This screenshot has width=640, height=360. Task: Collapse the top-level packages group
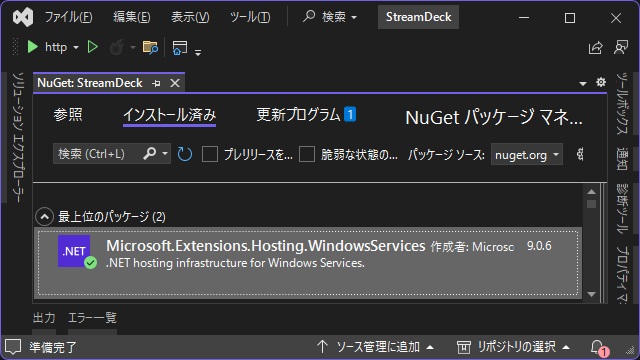(44, 217)
